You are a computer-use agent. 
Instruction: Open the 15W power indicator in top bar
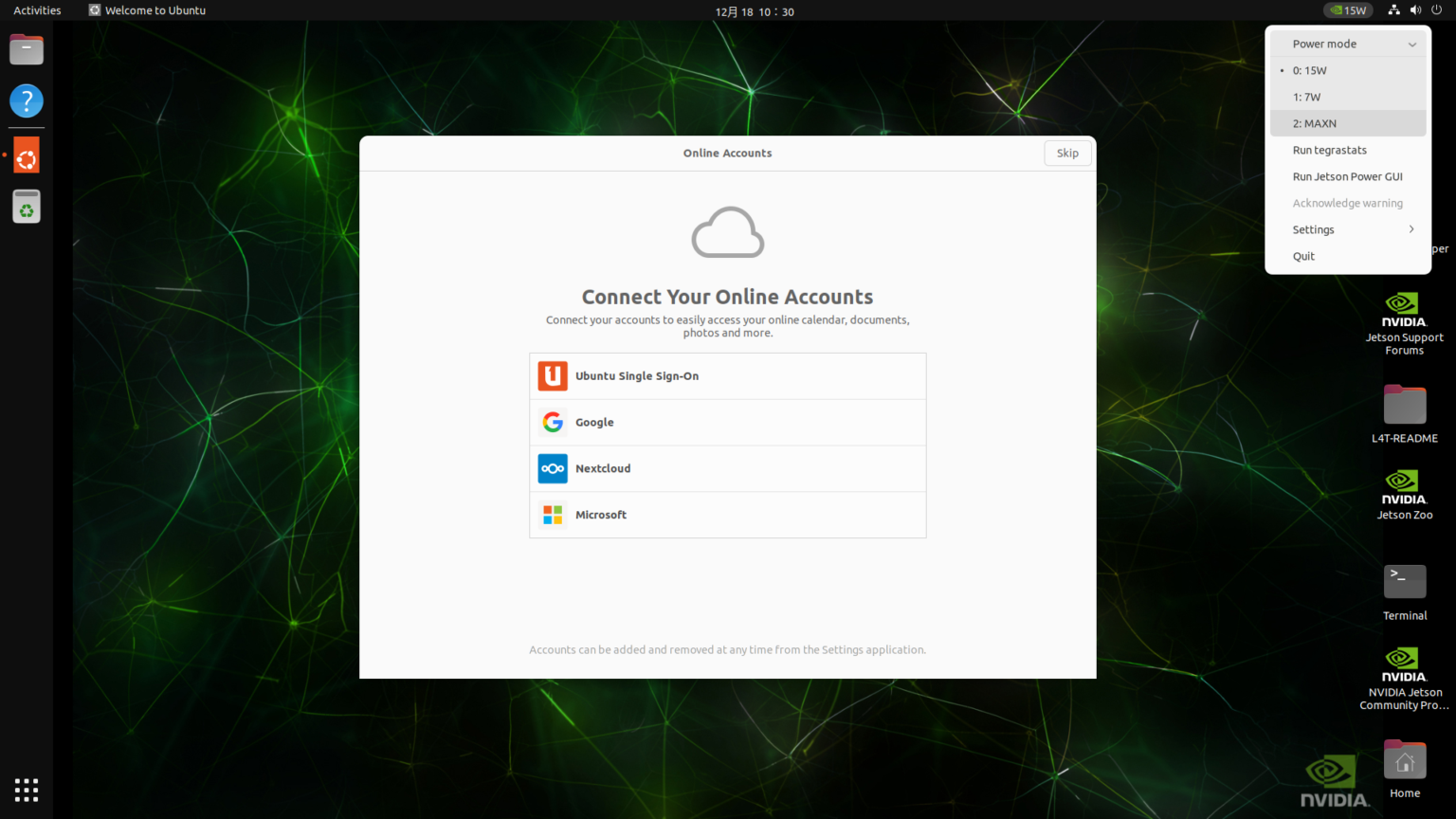coord(1347,10)
